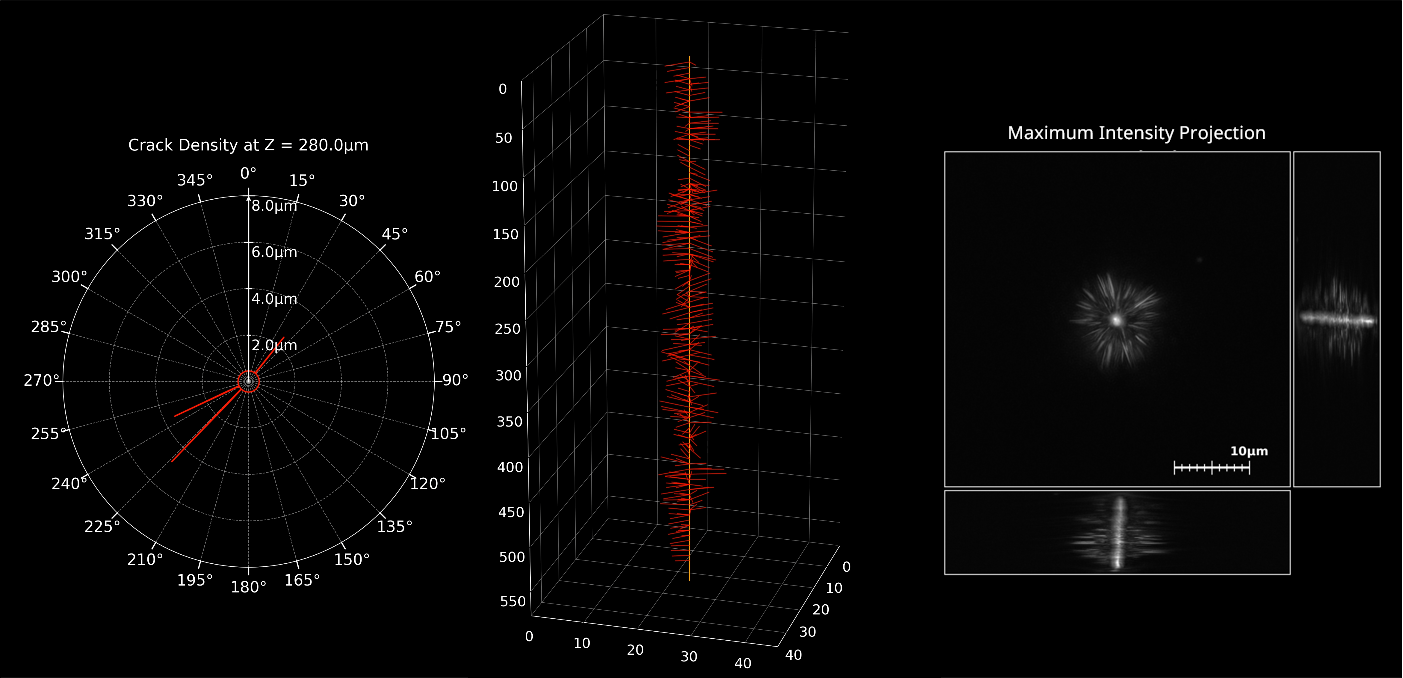Click the scale bar ruler under '10µm'
Screen dimensions: 1403x678
1212,467
